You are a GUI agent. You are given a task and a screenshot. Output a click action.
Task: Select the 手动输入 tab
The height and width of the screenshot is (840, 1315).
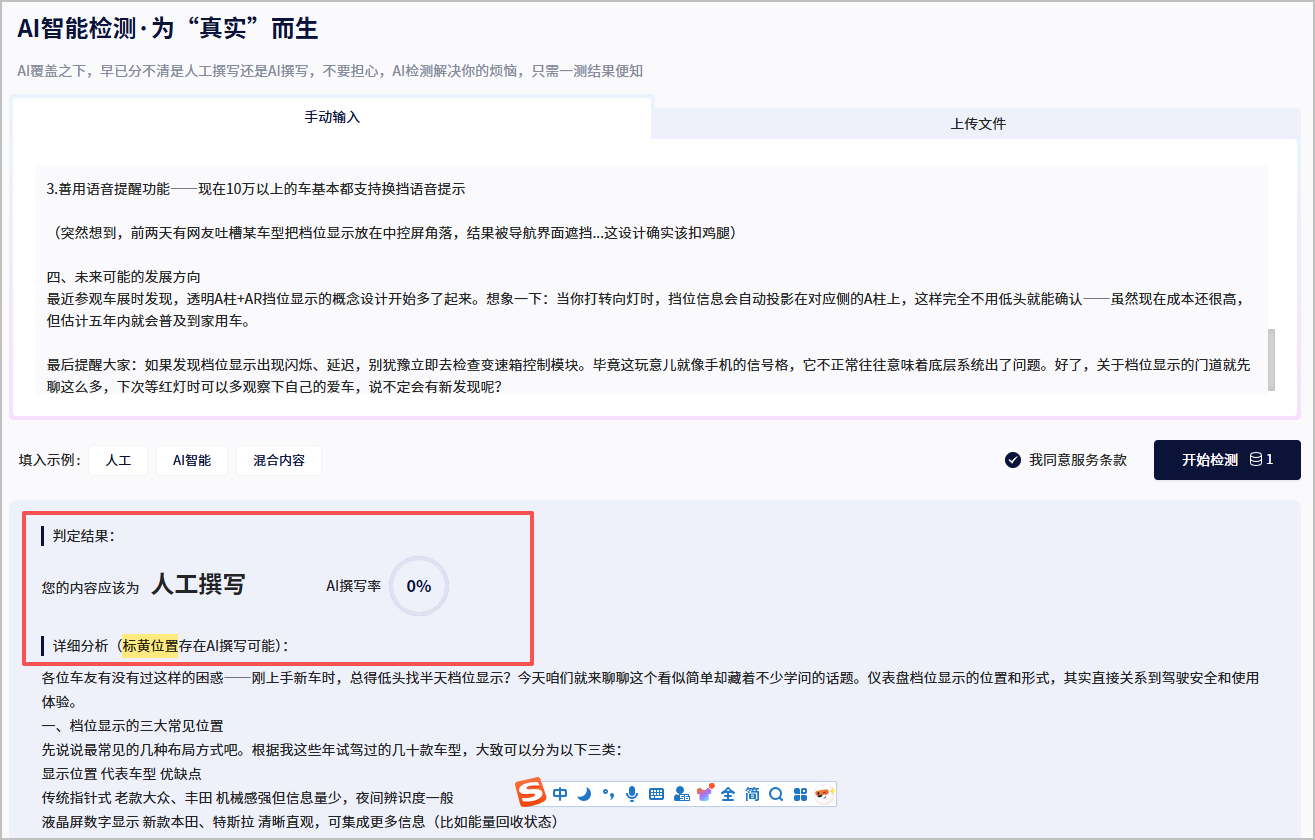pyautogui.click(x=332, y=117)
